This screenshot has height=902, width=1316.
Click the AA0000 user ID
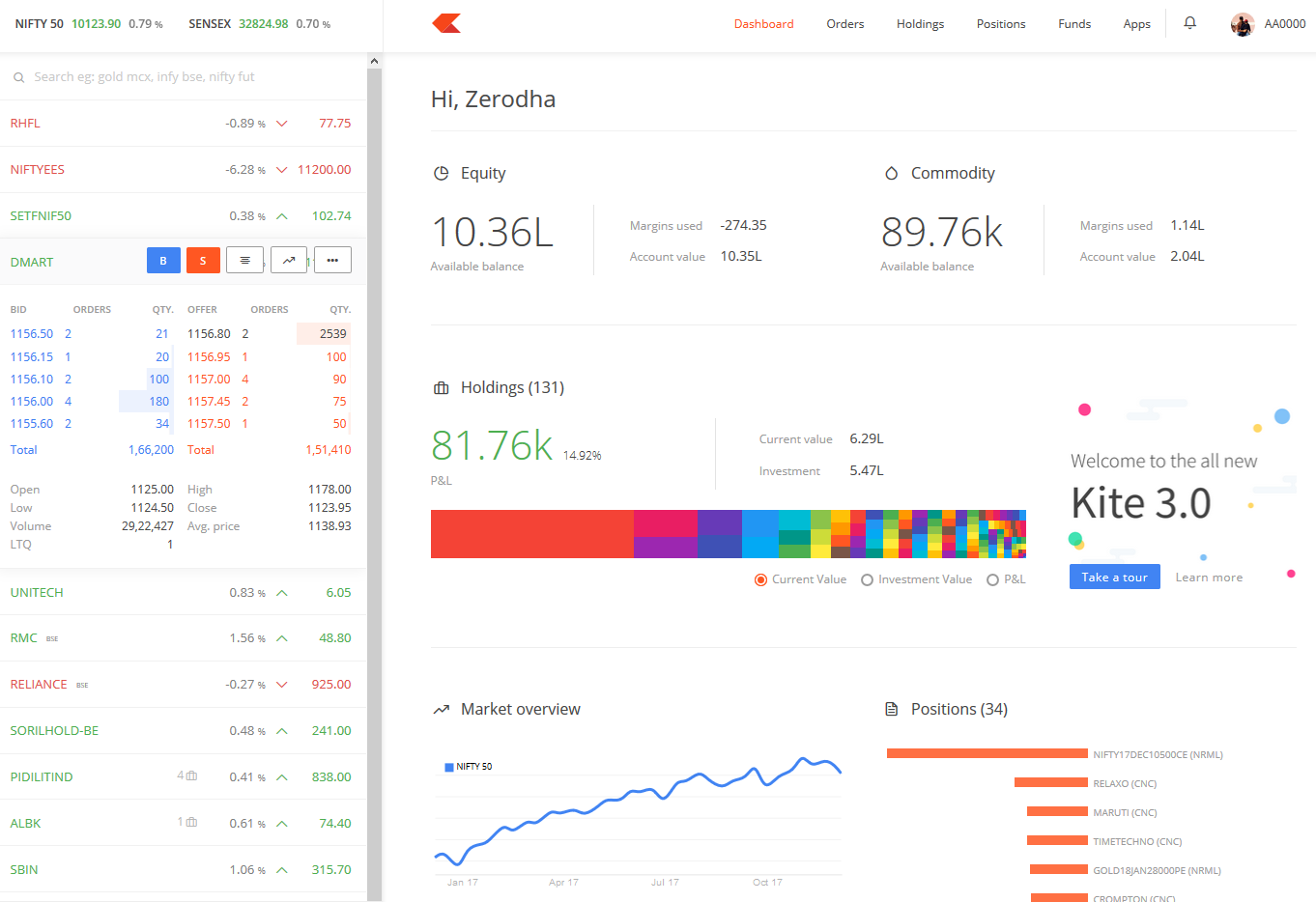pyautogui.click(x=1285, y=24)
